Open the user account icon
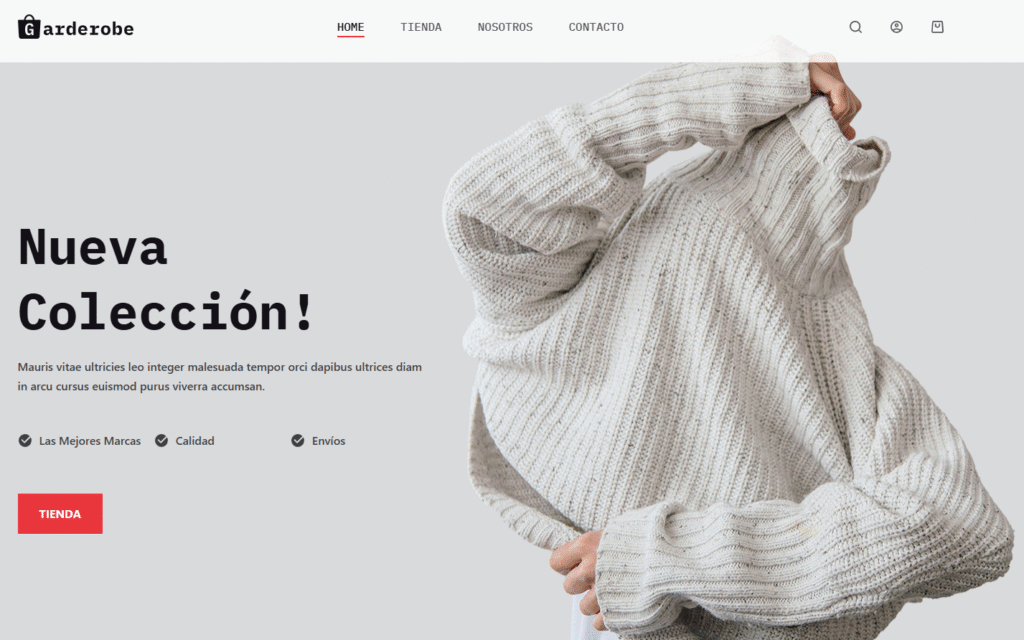 [897, 27]
